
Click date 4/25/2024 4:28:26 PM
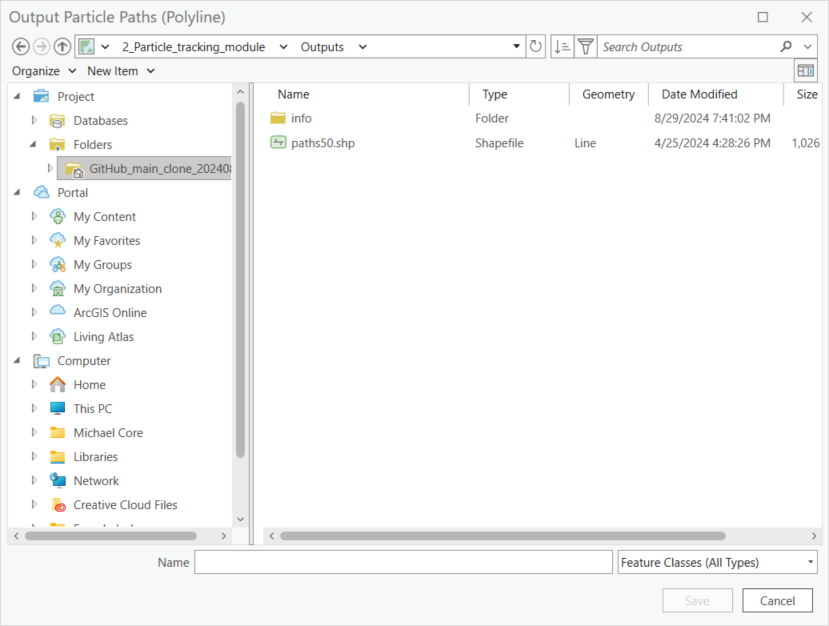712,143
